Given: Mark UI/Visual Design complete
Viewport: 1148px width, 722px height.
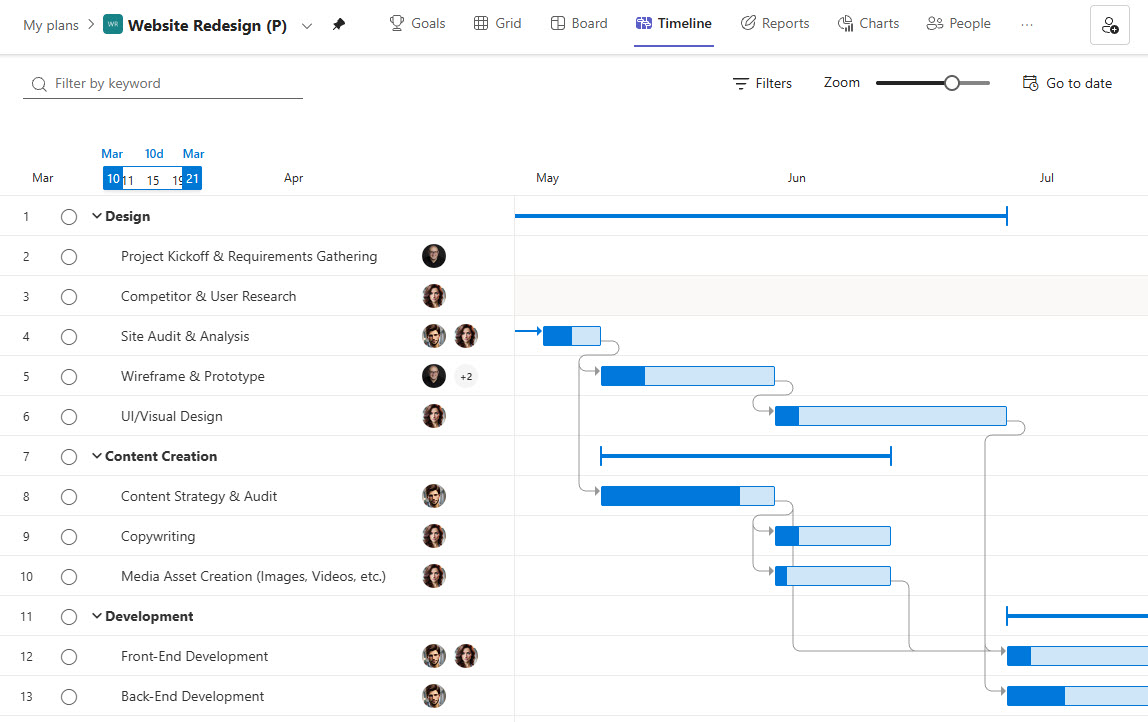Looking at the screenshot, I should point(69,417).
